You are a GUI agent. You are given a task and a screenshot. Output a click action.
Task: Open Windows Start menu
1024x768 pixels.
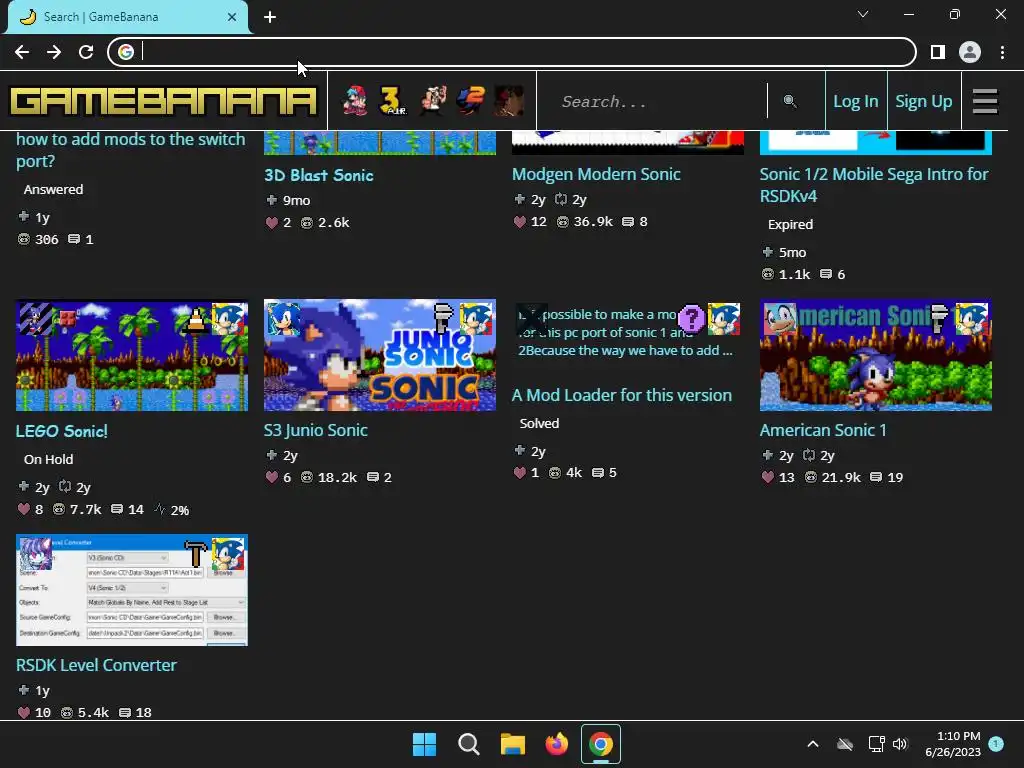(424, 744)
